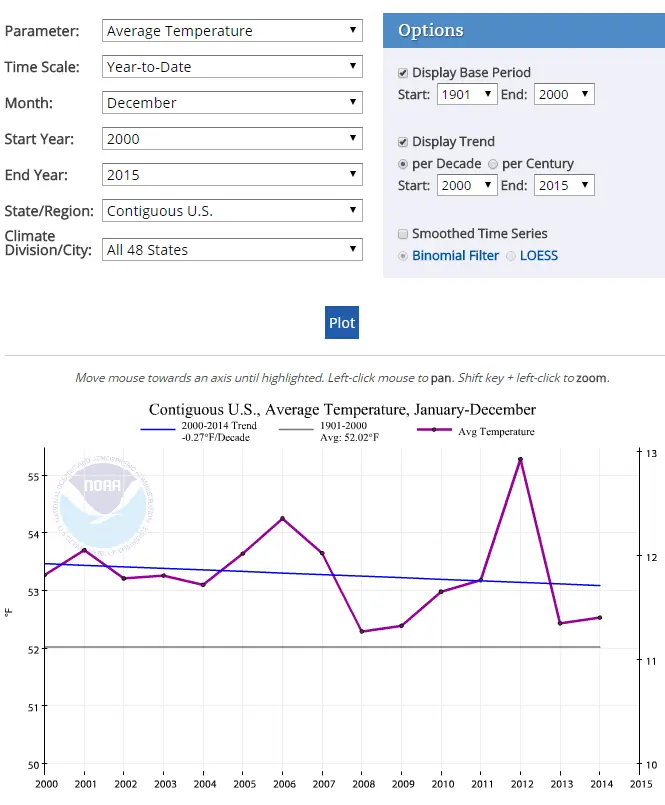The width and height of the screenshot is (665, 805).
Task: Click the purple Avg Temperature legend marker
Action: (x=434, y=431)
